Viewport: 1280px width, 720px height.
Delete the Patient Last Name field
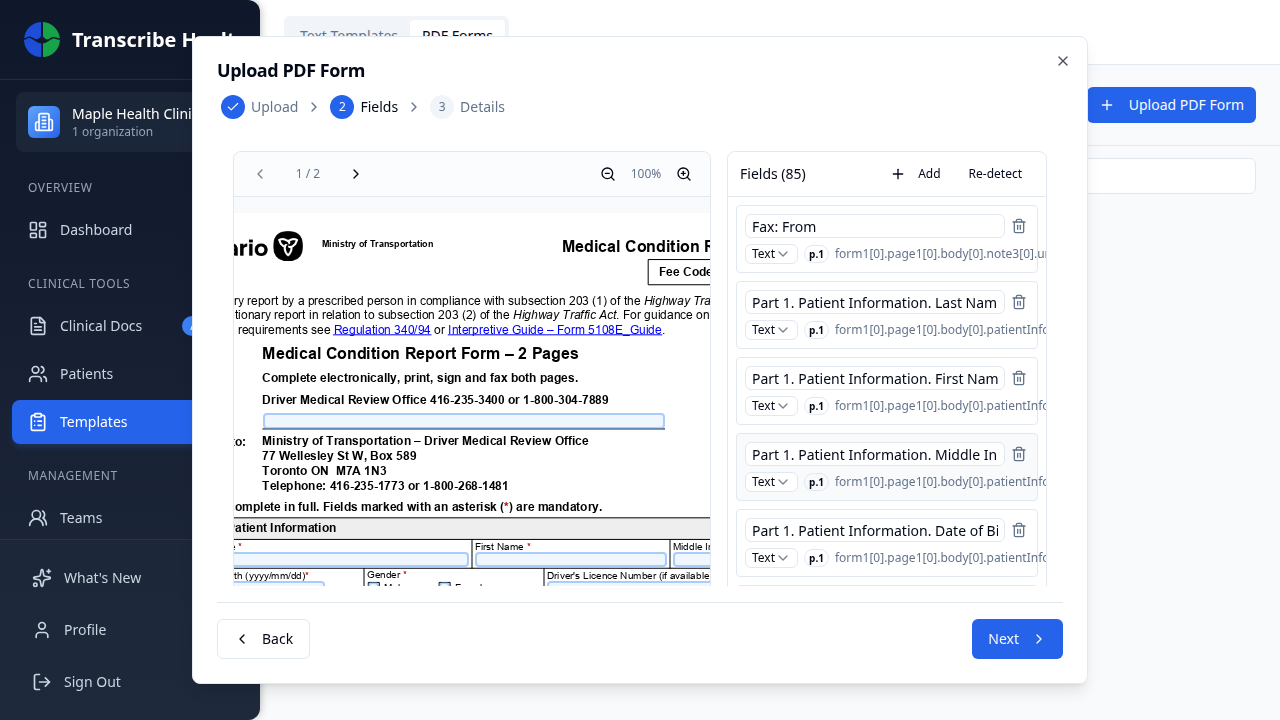click(1019, 302)
